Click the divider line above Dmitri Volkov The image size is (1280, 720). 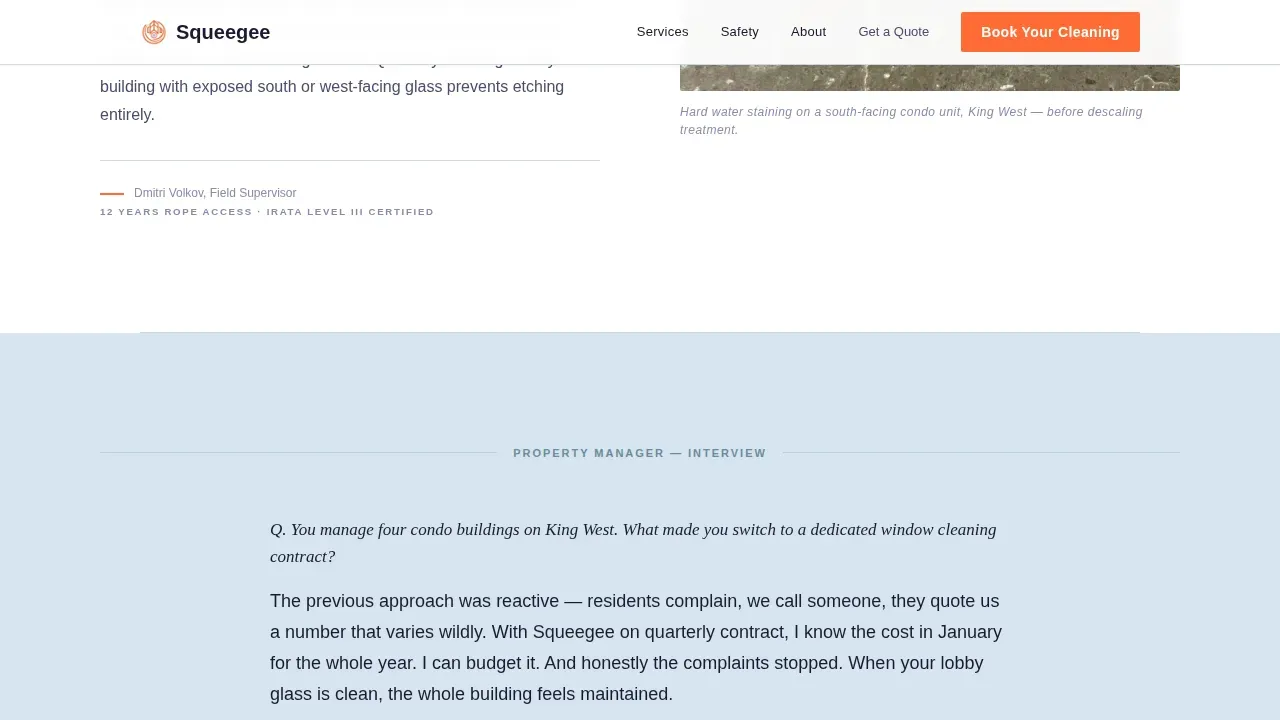350,160
